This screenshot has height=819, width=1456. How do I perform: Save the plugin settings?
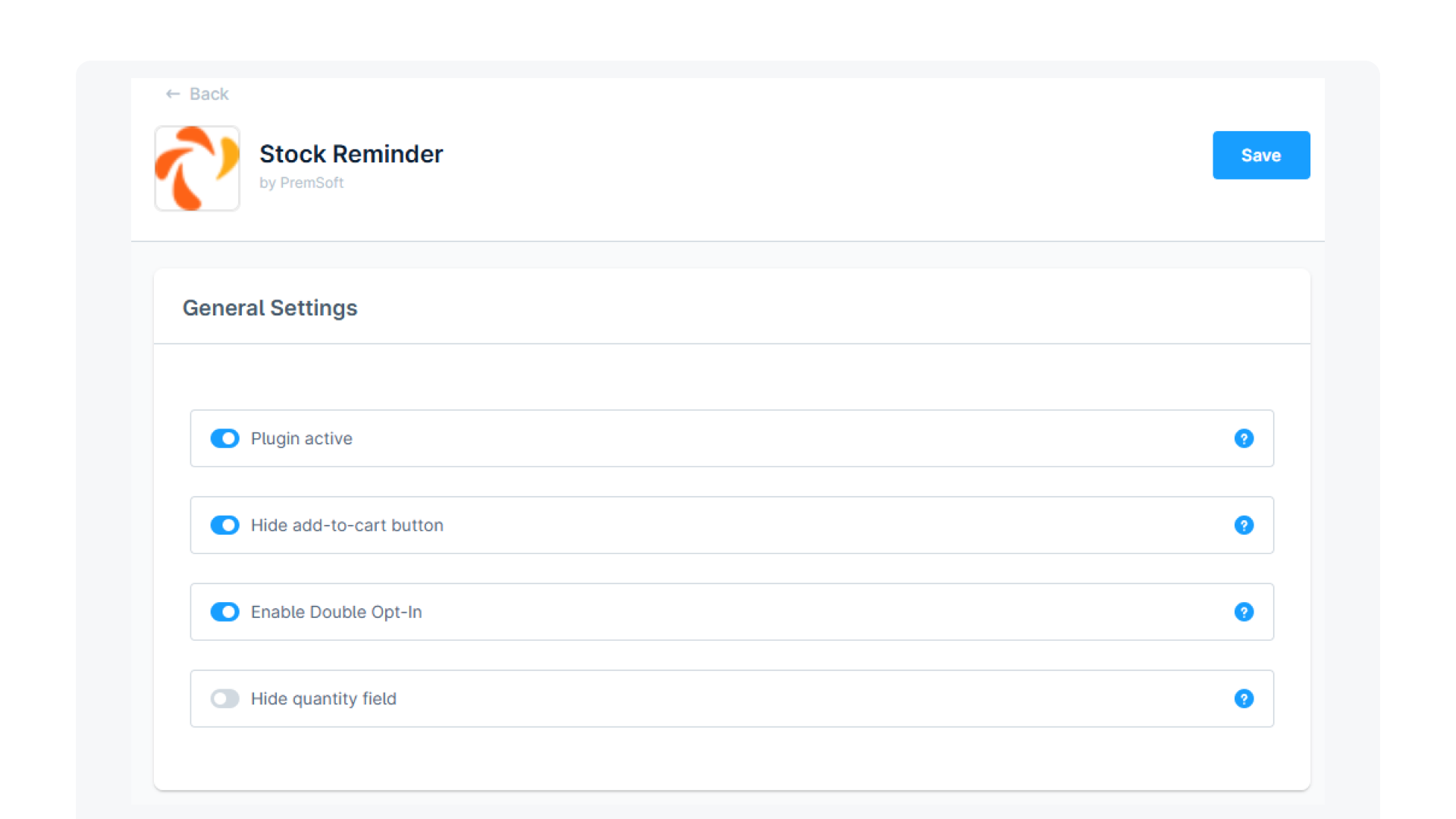[1260, 155]
